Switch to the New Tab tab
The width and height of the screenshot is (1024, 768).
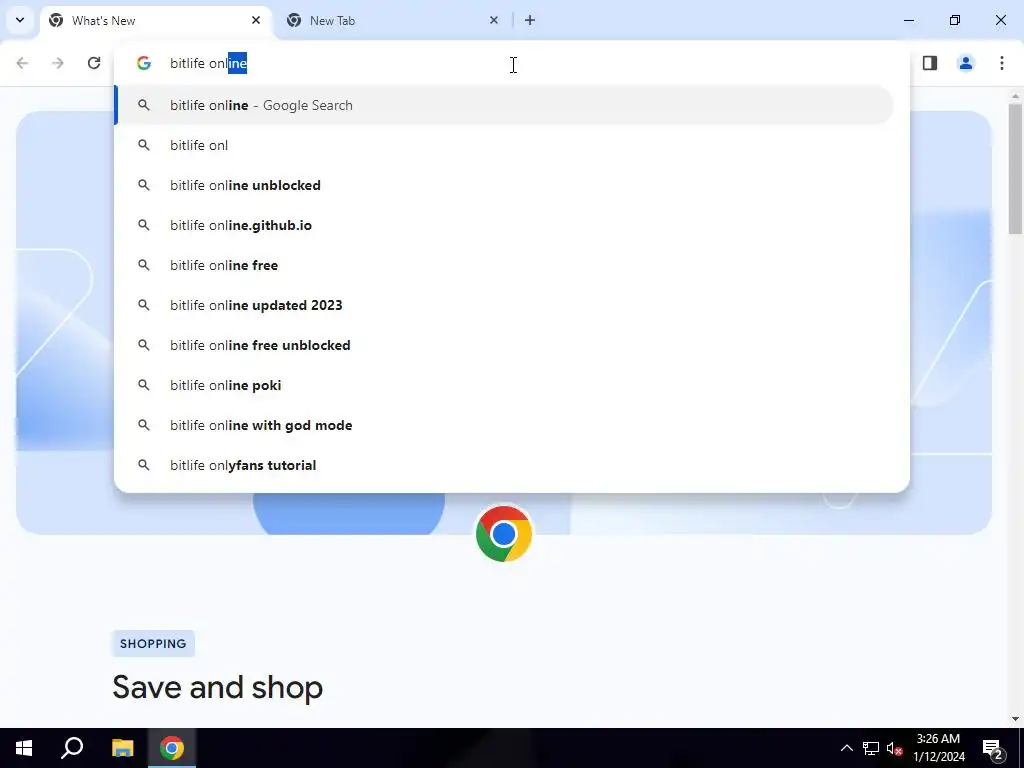pos(393,21)
